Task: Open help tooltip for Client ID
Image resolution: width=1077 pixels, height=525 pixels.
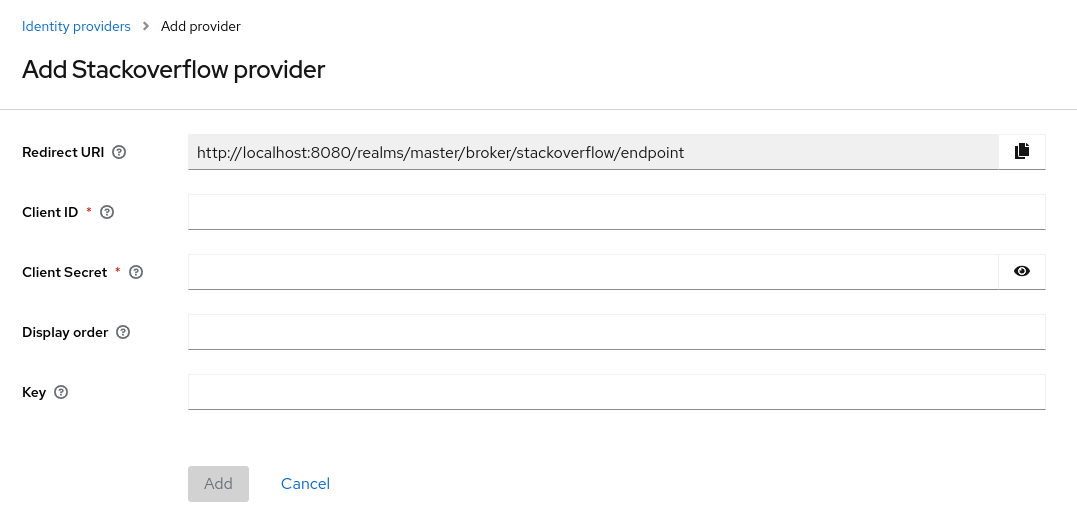Action: 107,212
